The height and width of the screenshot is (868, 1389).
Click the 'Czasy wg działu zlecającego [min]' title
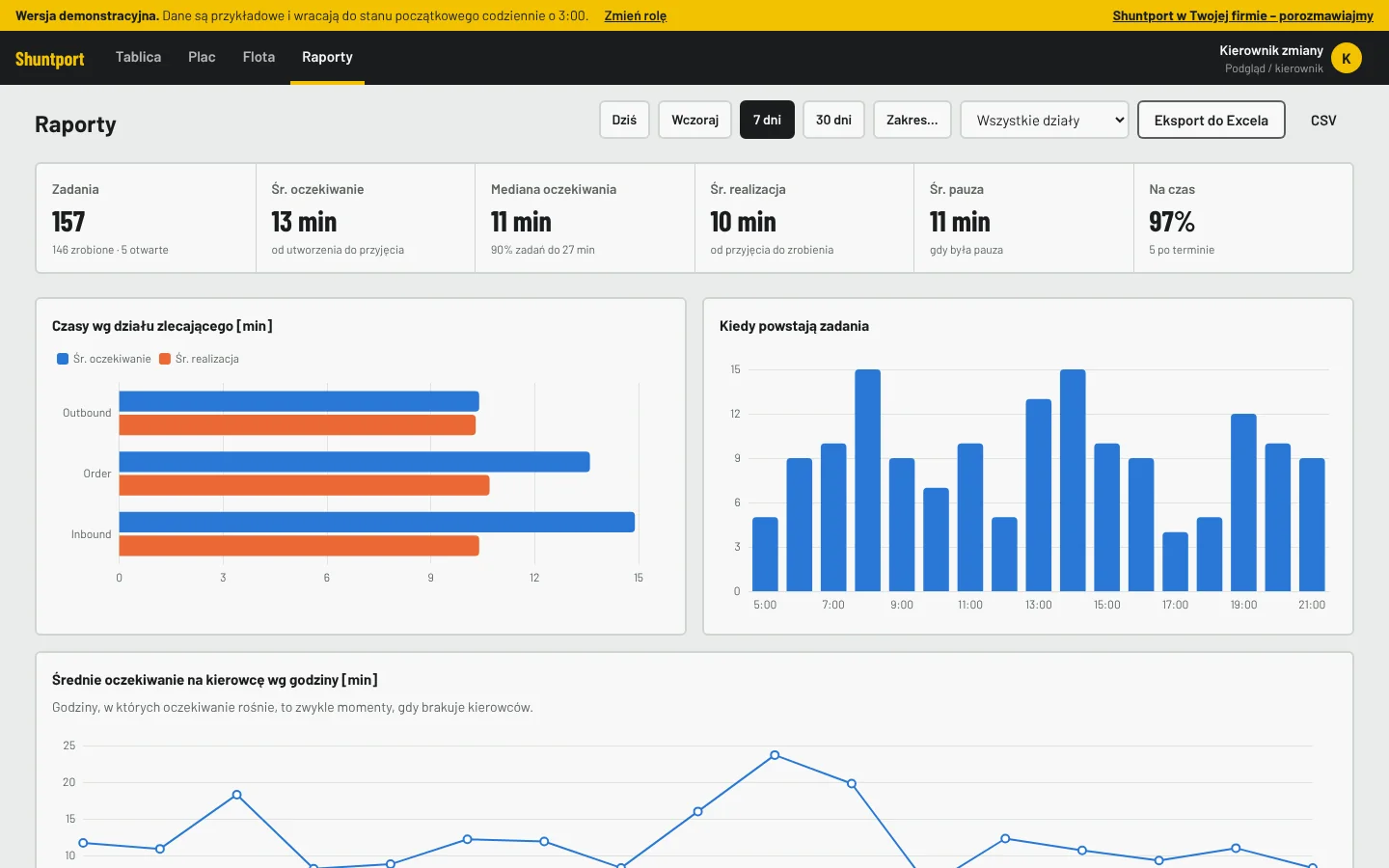(x=162, y=326)
